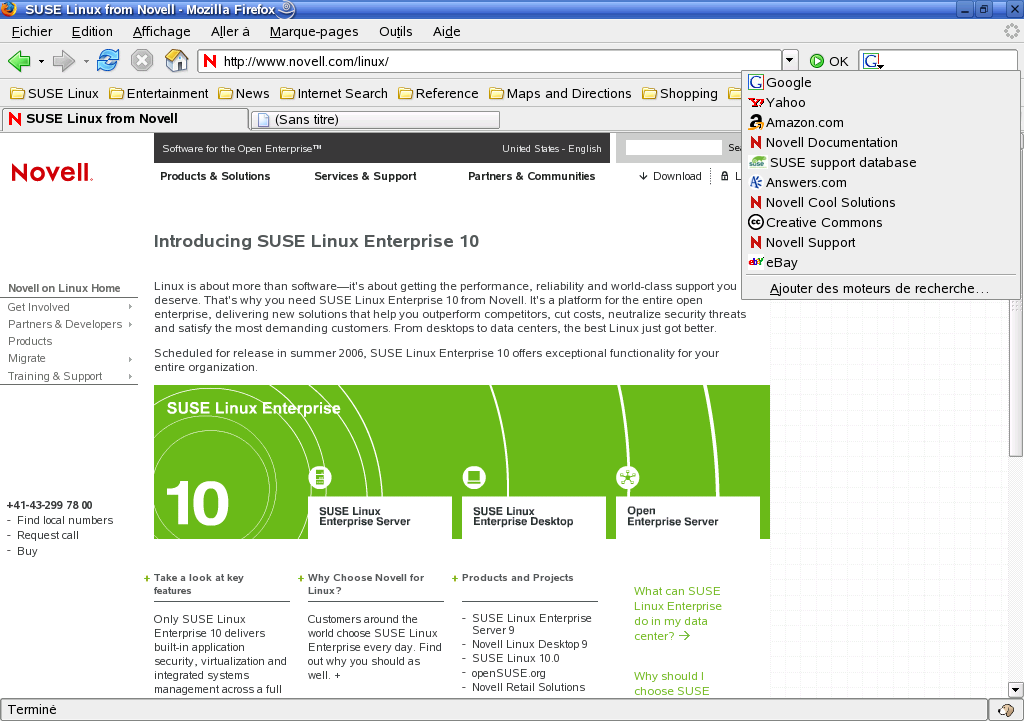This screenshot has width=1024, height=721.
Task: Open the Marque-pages menu
Action: pyautogui.click(x=314, y=31)
